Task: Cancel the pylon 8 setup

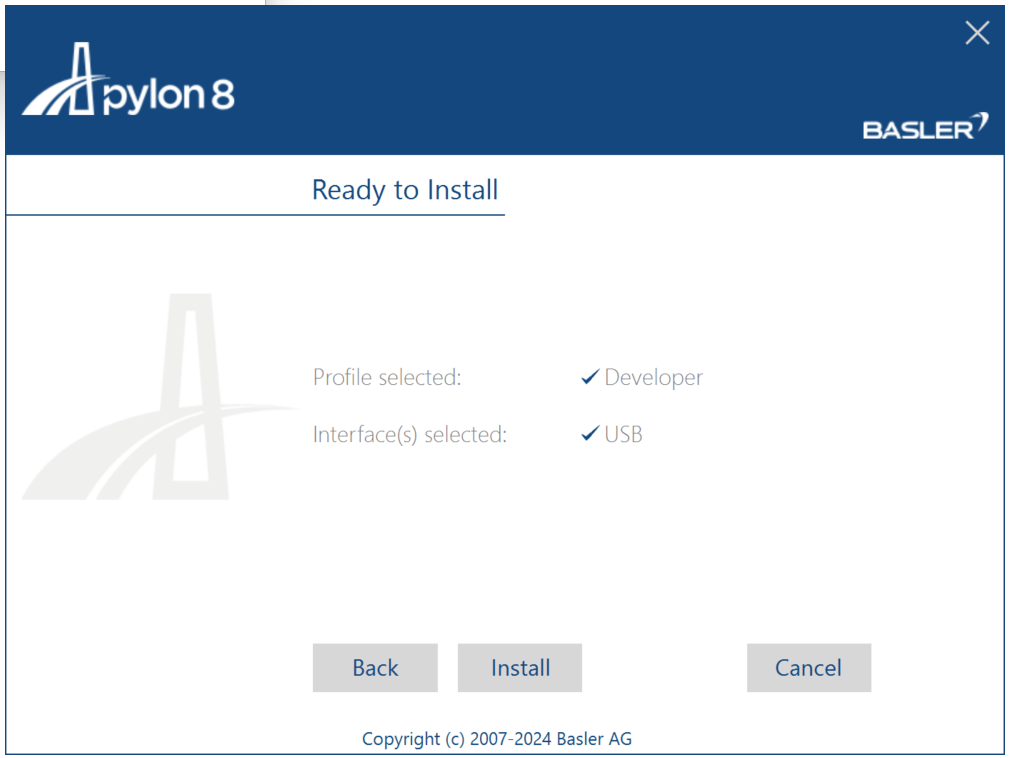Action: pyautogui.click(x=808, y=668)
